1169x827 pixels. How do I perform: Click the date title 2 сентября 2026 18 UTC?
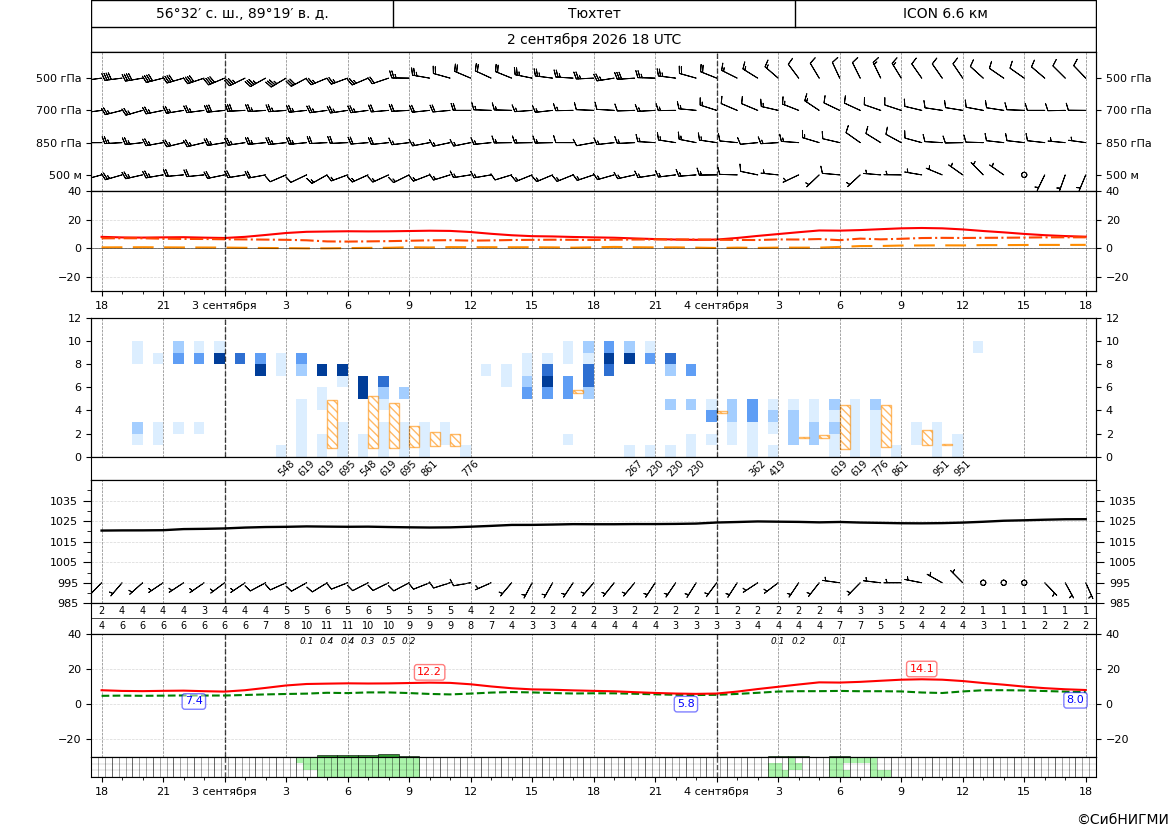[594, 40]
